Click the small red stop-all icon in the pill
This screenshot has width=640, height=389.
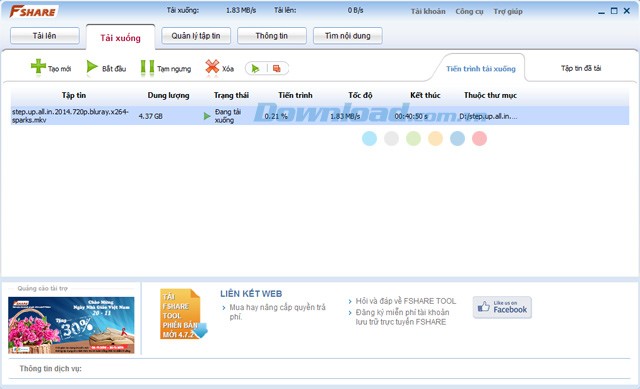277,69
